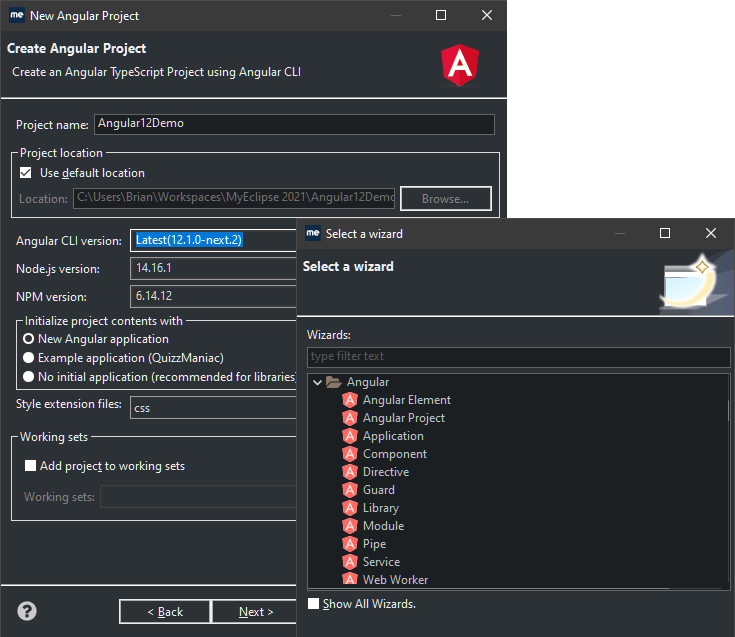Maximize the Select a wizard dialog
Screen dimensions: 735x637
(665, 233)
